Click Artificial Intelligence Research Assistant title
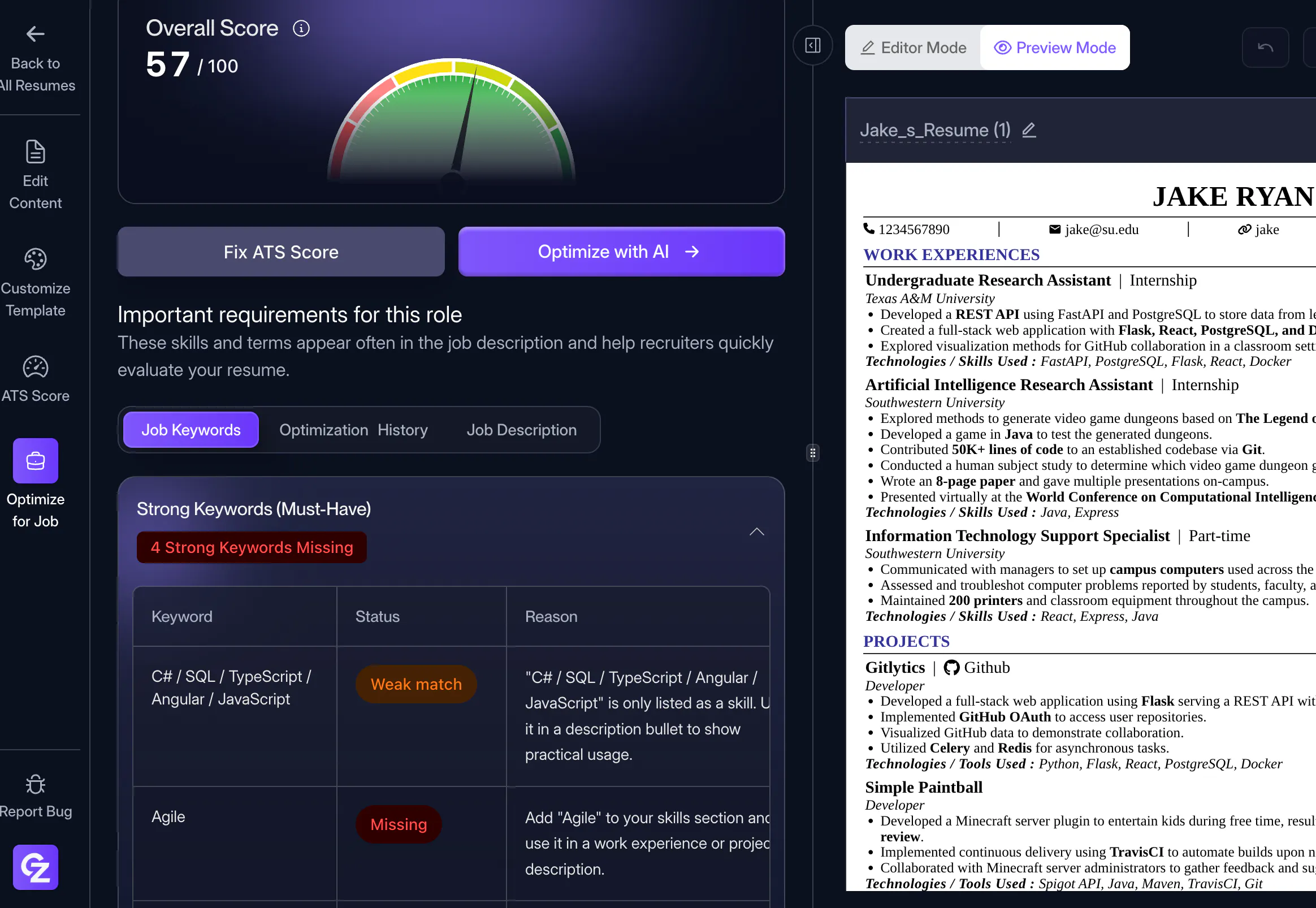 click(1009, 385)
